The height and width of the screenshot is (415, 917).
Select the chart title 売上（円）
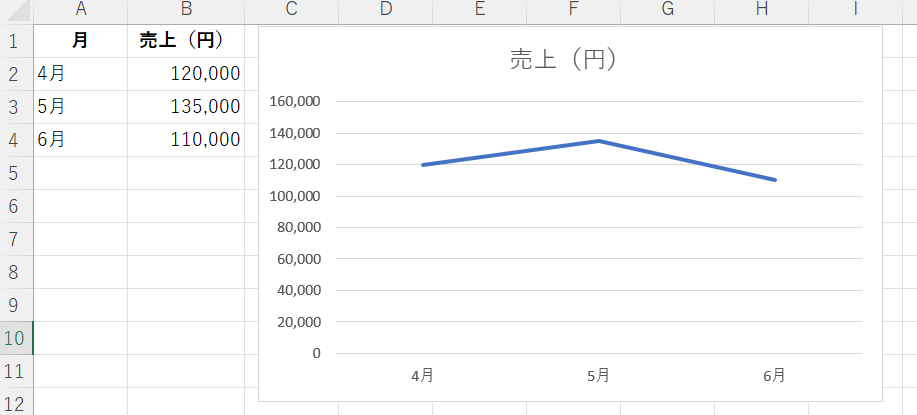point(569,60)
